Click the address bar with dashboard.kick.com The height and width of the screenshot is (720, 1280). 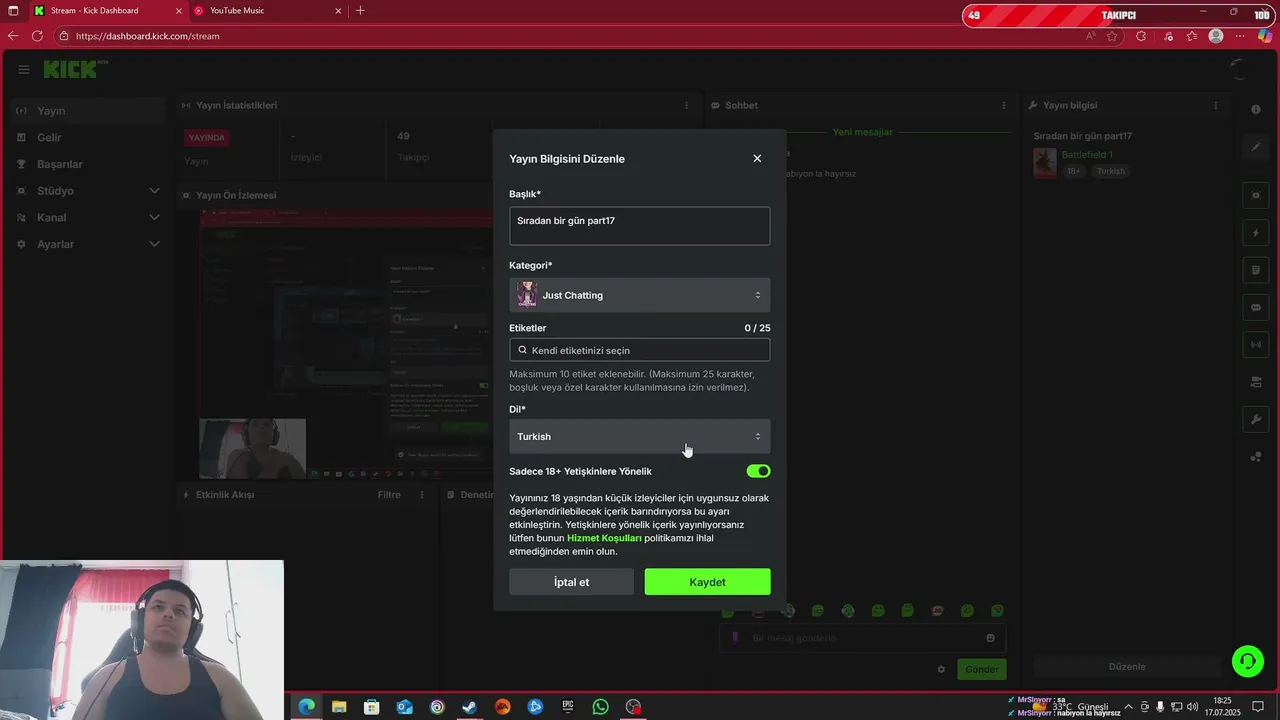pyautogui.click(x=560, y=36)
